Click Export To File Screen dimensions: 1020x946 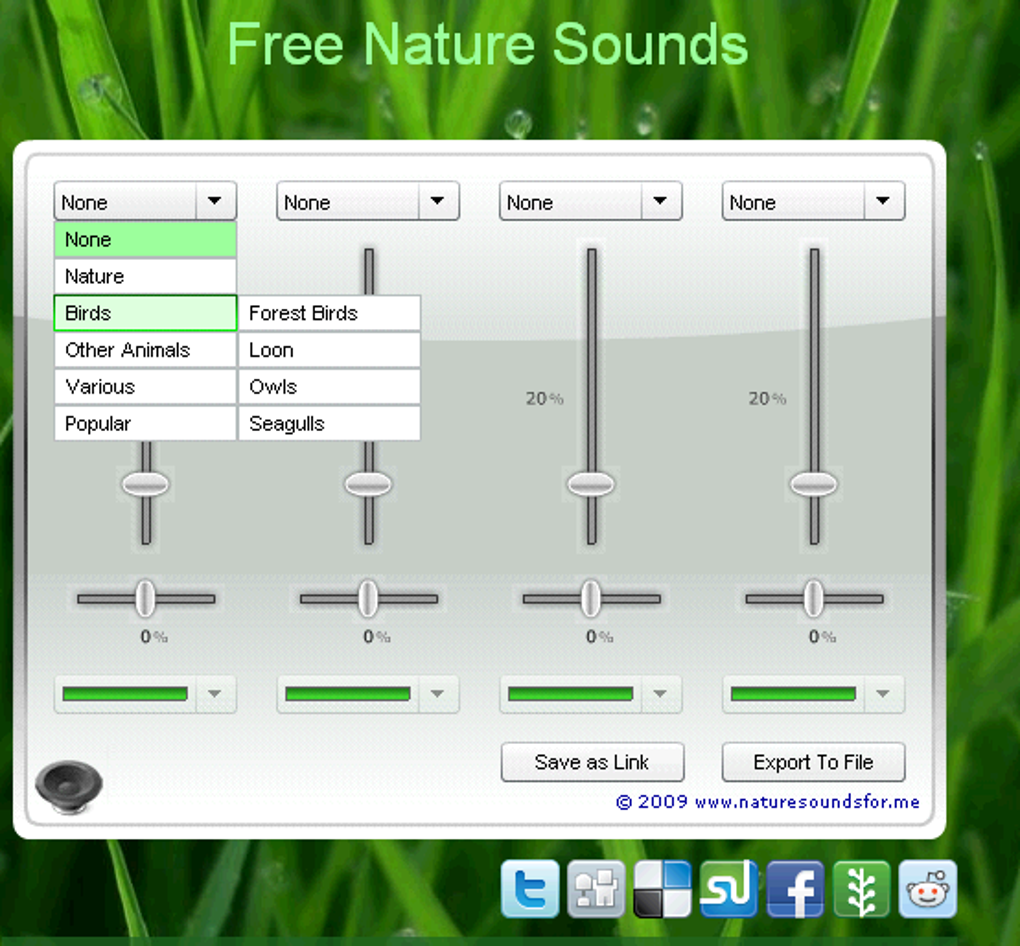813,762
